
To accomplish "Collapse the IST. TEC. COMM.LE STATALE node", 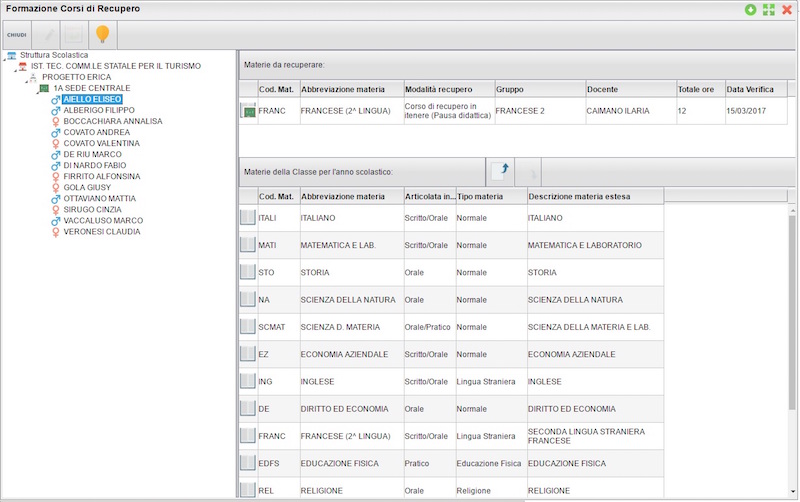I will point(15,70).
